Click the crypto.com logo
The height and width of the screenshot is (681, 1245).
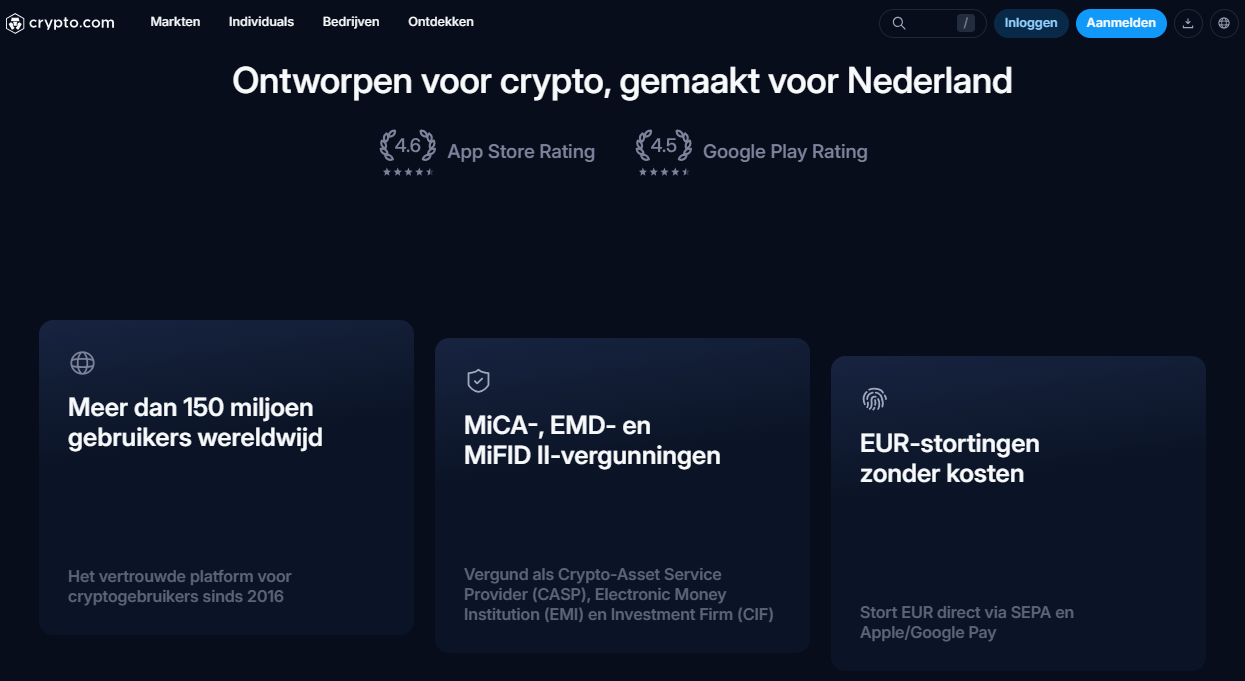(60, 22)
